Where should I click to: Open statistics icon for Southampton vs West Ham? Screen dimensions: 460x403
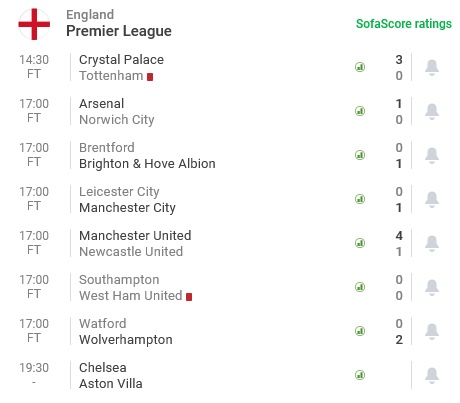click(360, 287)
